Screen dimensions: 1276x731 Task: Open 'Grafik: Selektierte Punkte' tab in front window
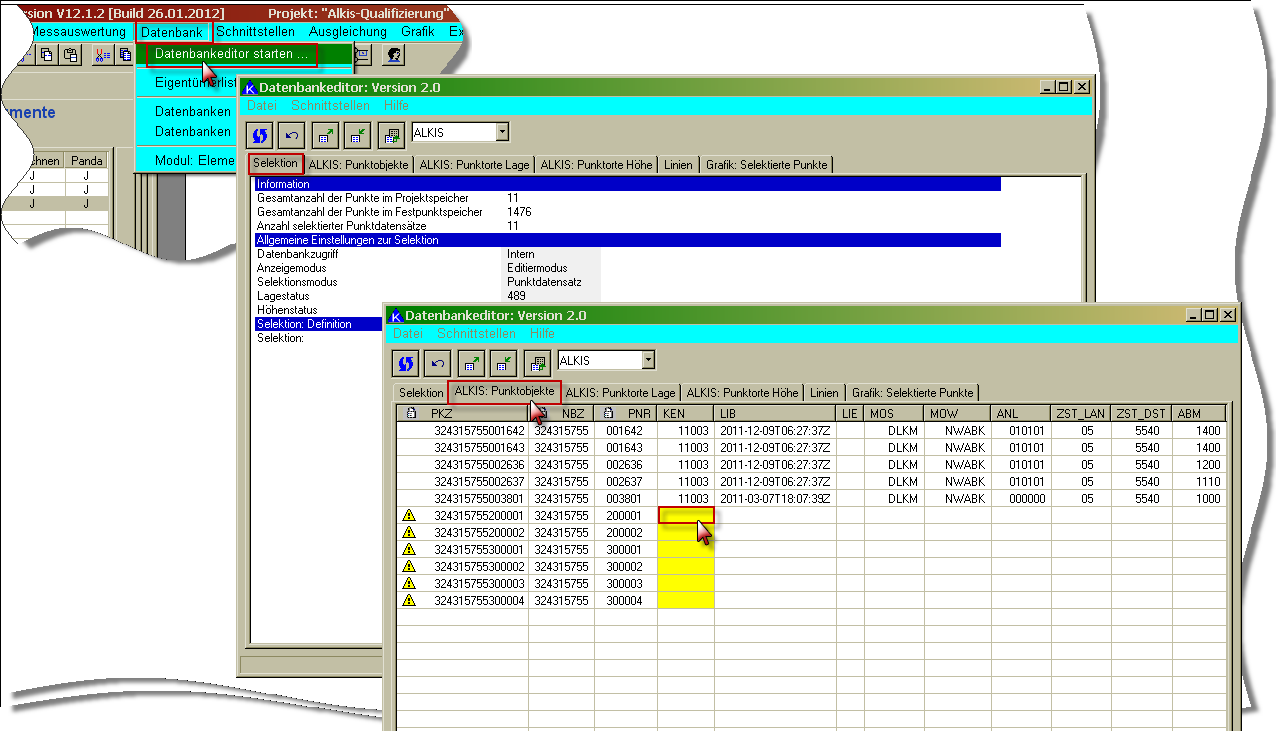pyautogui.click(x=913, y=393)
